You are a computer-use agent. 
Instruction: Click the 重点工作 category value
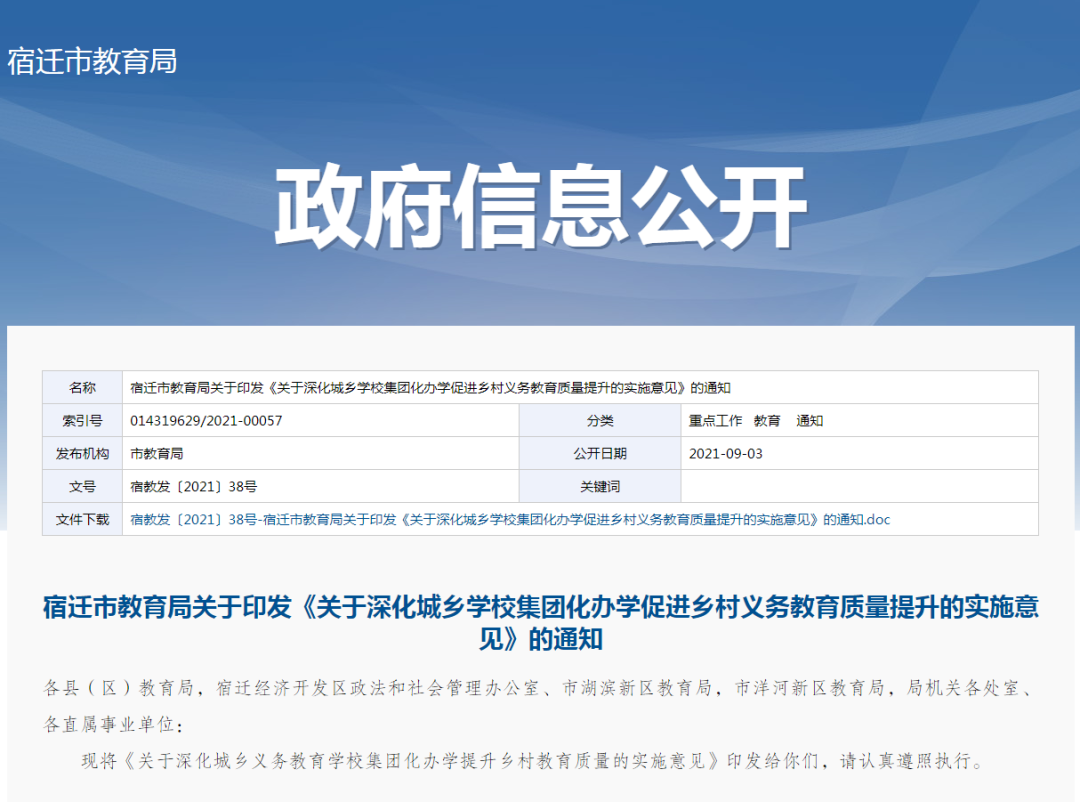(x=715, y=420)
